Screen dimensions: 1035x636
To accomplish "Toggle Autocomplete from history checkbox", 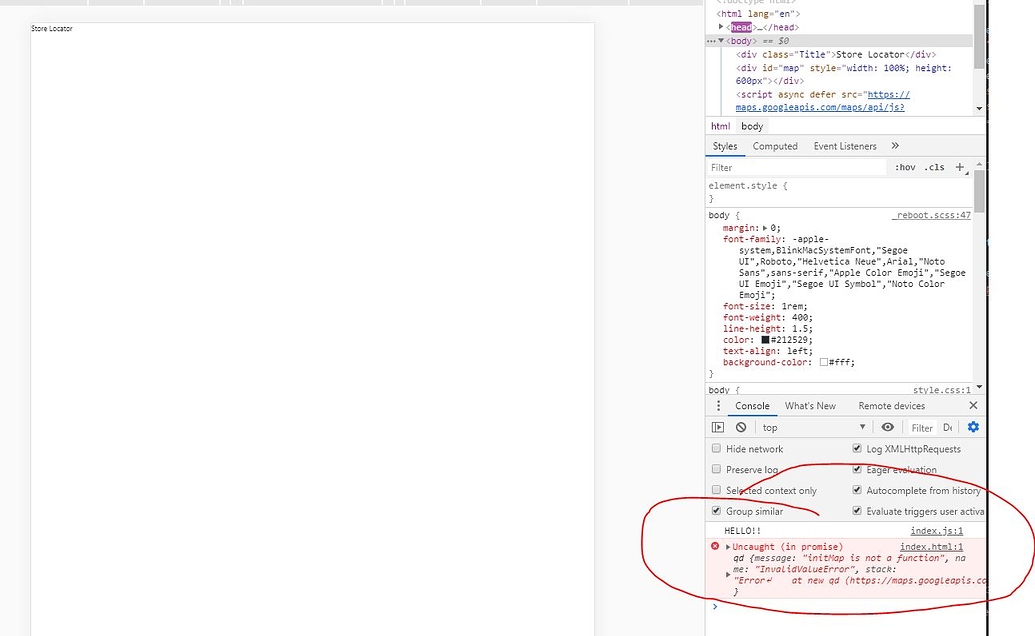I will point(857,490).
